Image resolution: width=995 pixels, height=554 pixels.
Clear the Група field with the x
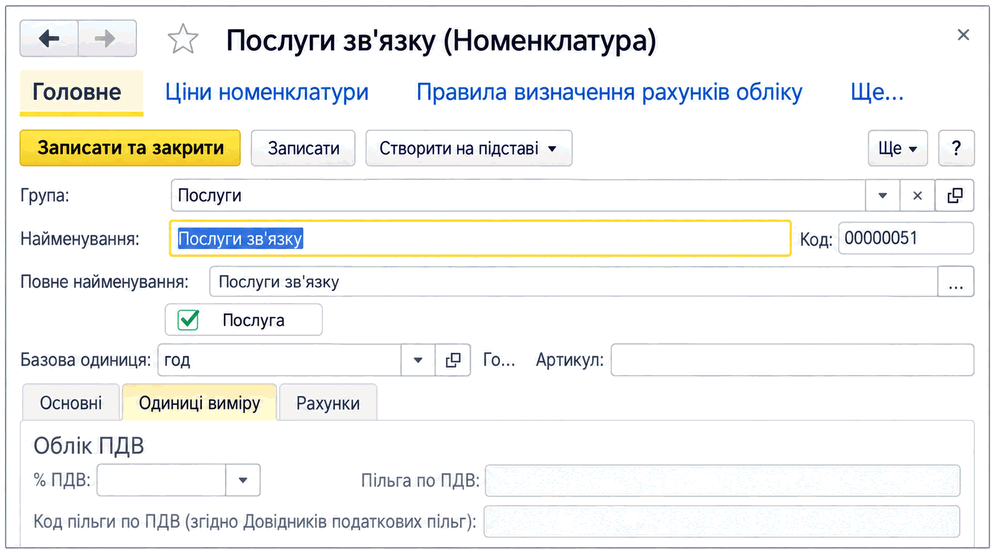tap(917, 195)
